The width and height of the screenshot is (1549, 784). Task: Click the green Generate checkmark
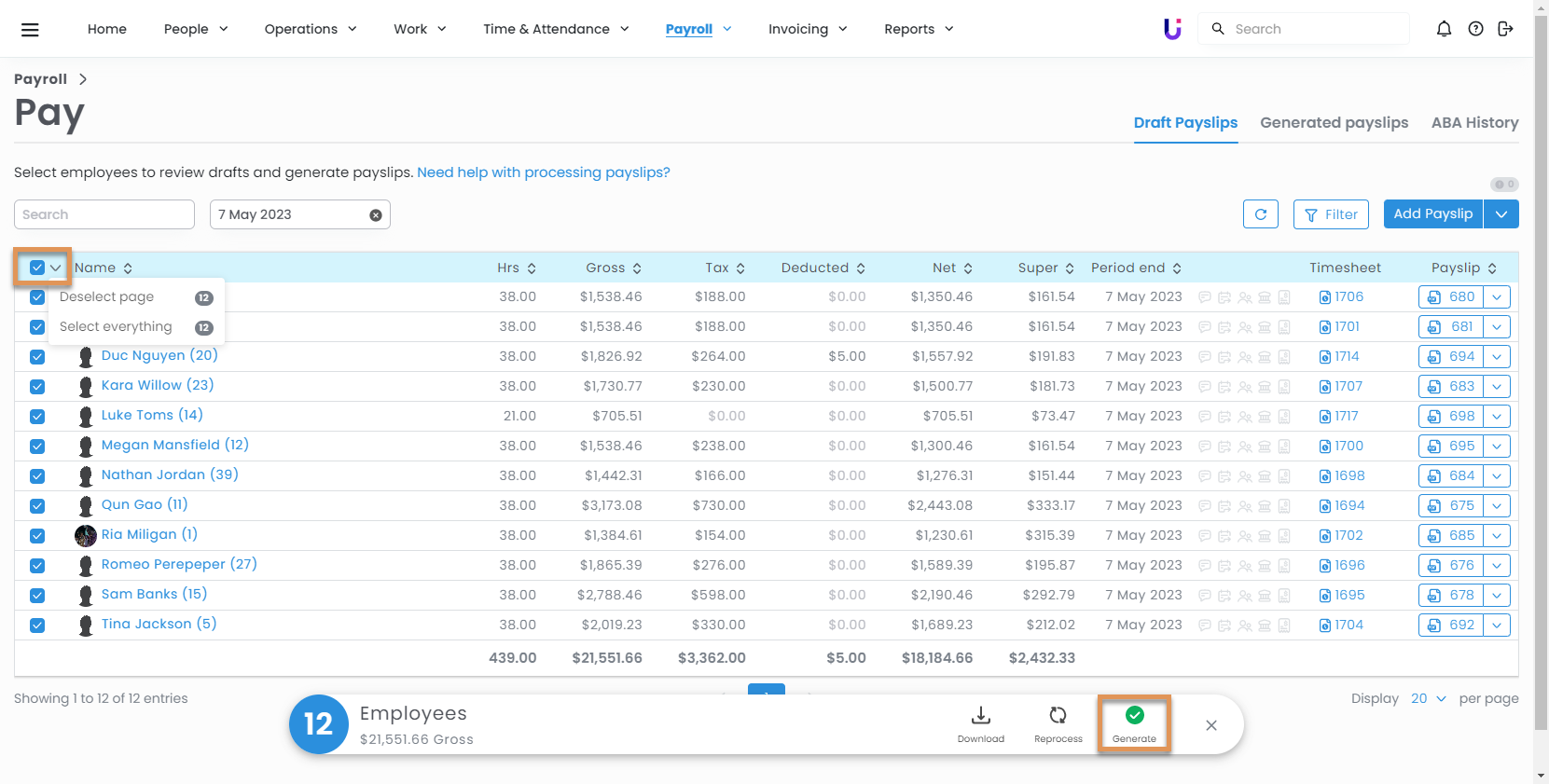[x=1134, y=716]
